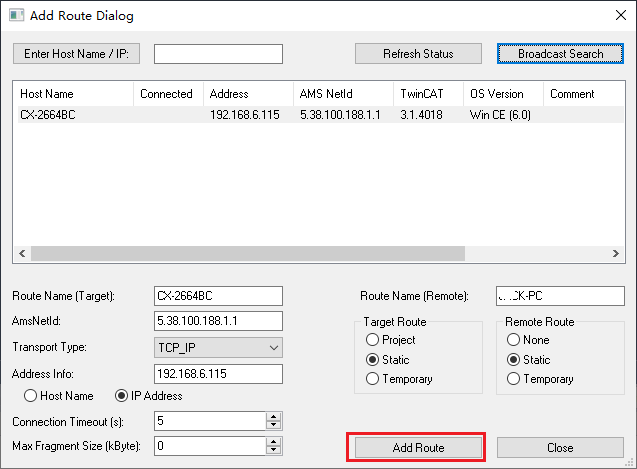Select Temporary under Target Route
This screenshot has width=637, height=469.
[373, 379]
